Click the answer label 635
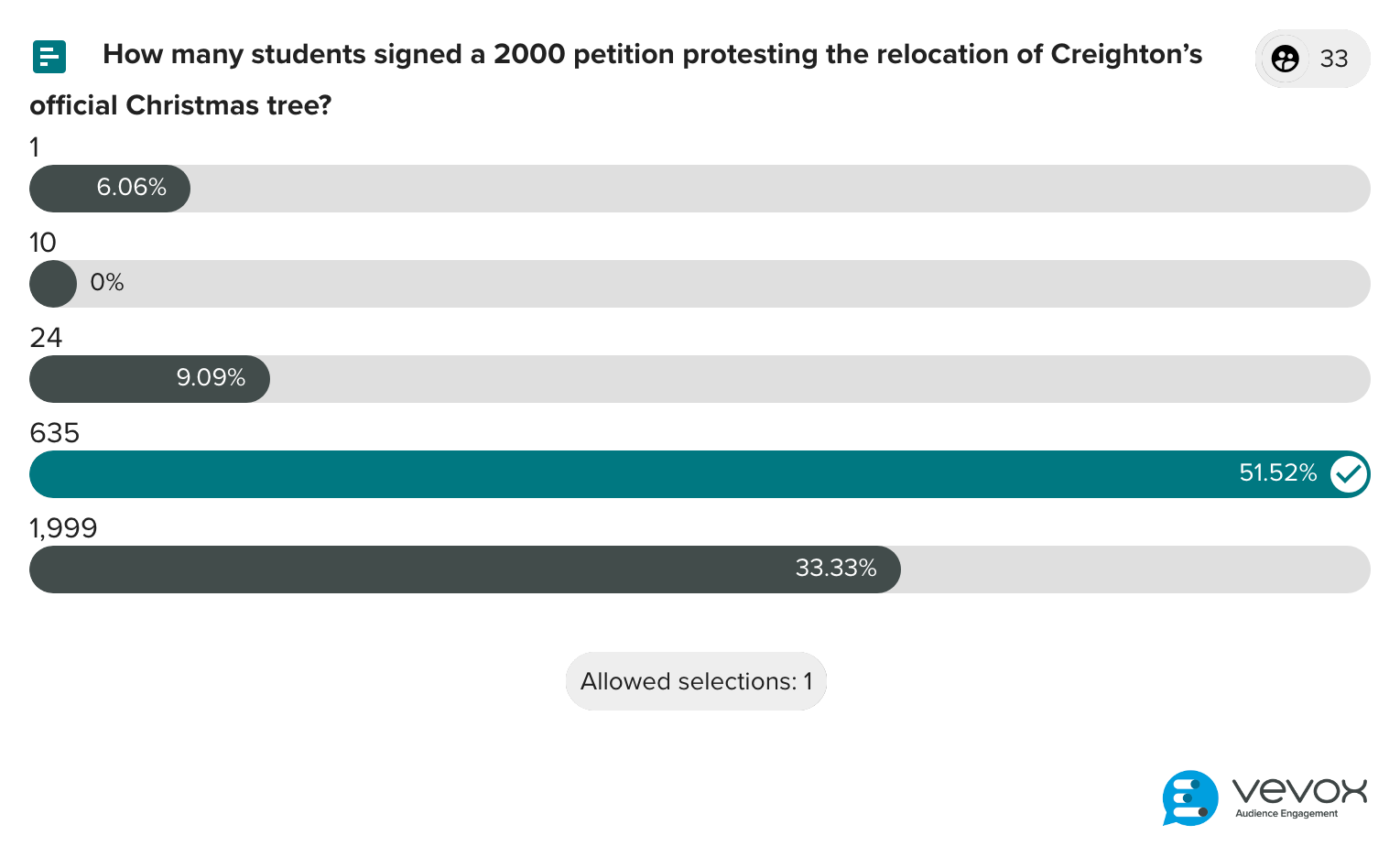The height and width of the screenshot is (857, 1400). click(55, 433)
